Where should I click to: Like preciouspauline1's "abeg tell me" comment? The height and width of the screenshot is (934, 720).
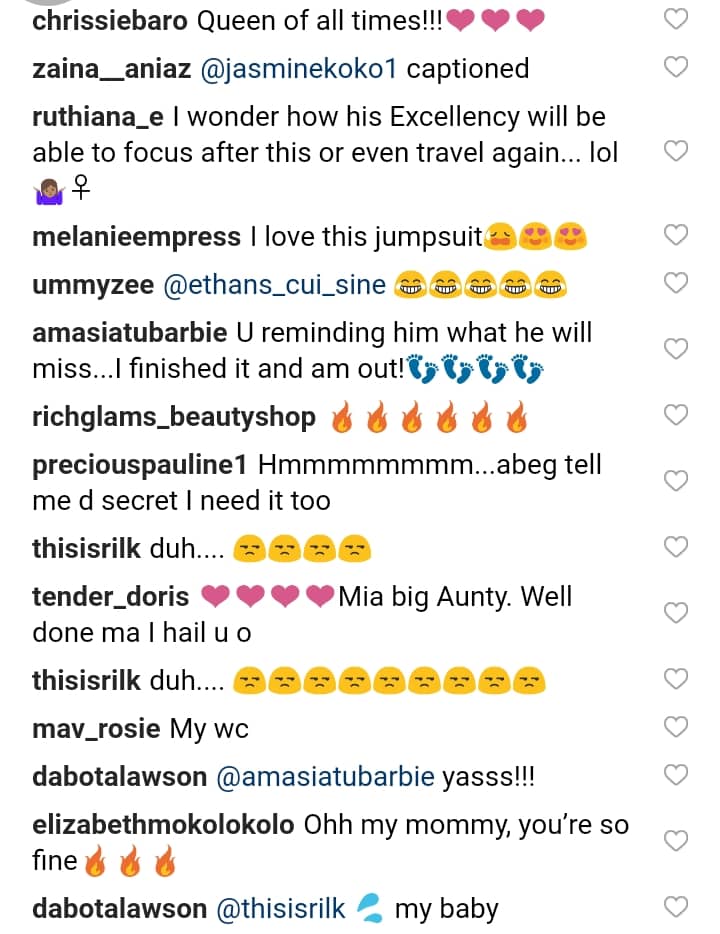click(x=677, y=481)
